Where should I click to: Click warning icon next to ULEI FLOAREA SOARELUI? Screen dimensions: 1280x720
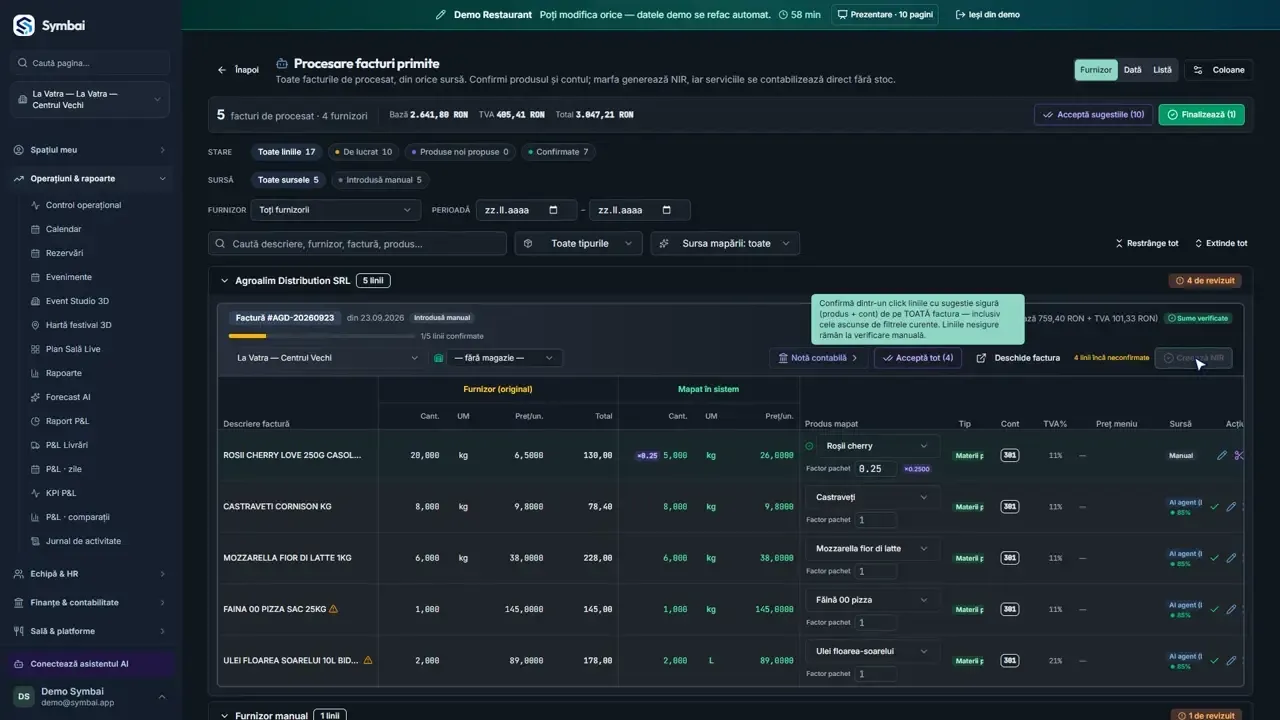(368, 660)
